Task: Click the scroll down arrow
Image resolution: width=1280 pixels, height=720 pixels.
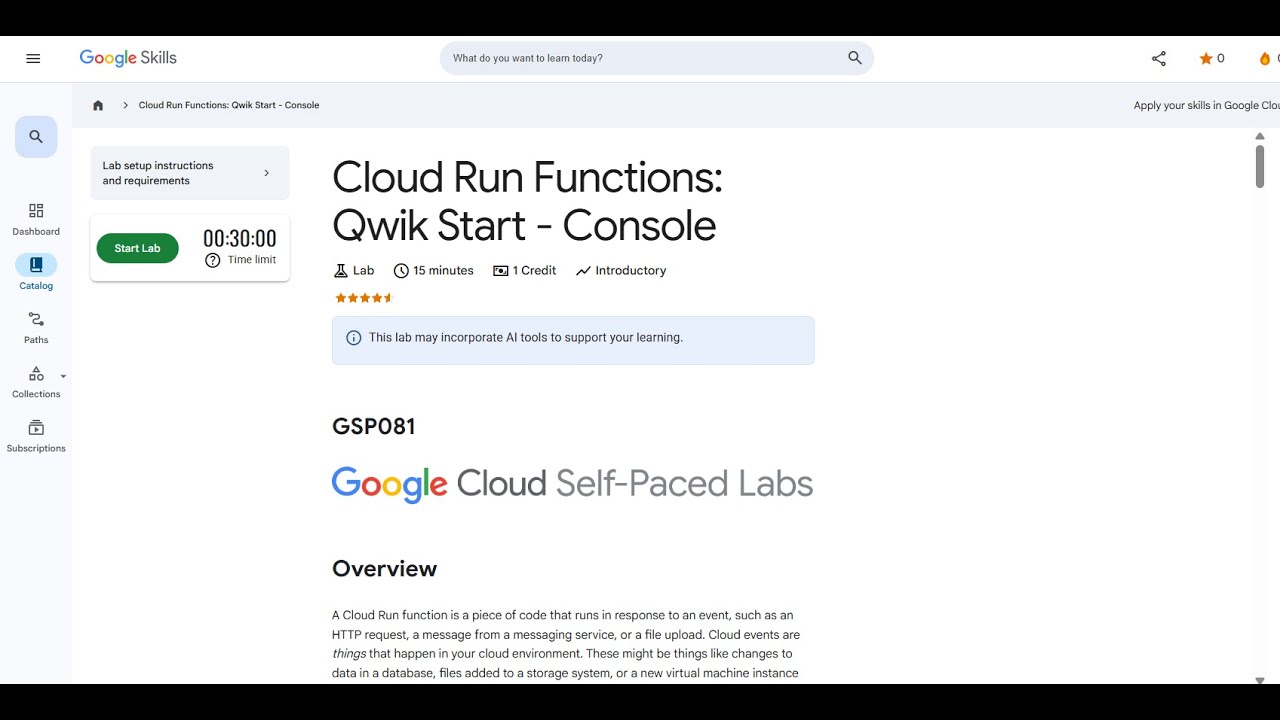Action: 1260,680
